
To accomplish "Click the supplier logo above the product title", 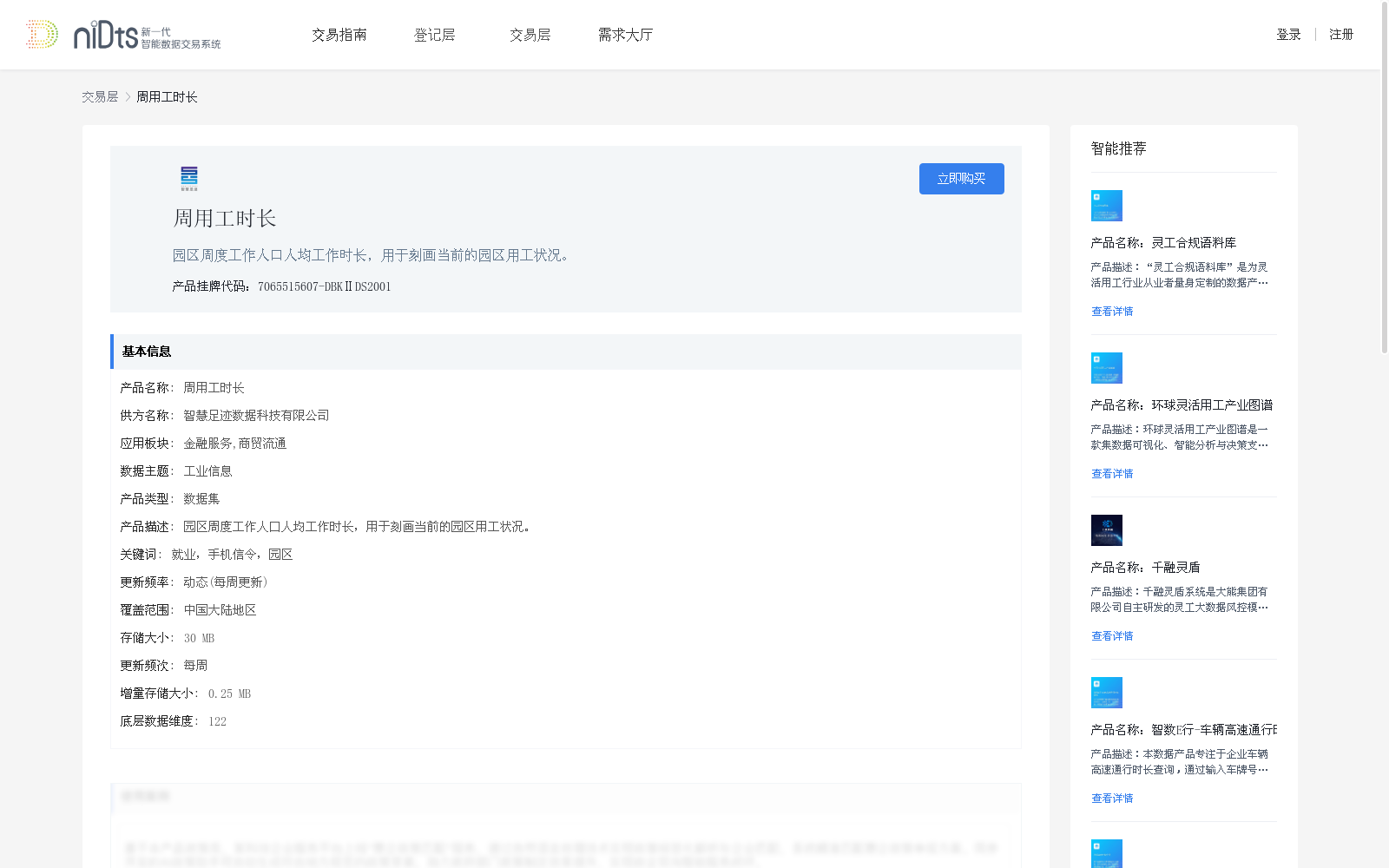I will [x=189, y=179].
